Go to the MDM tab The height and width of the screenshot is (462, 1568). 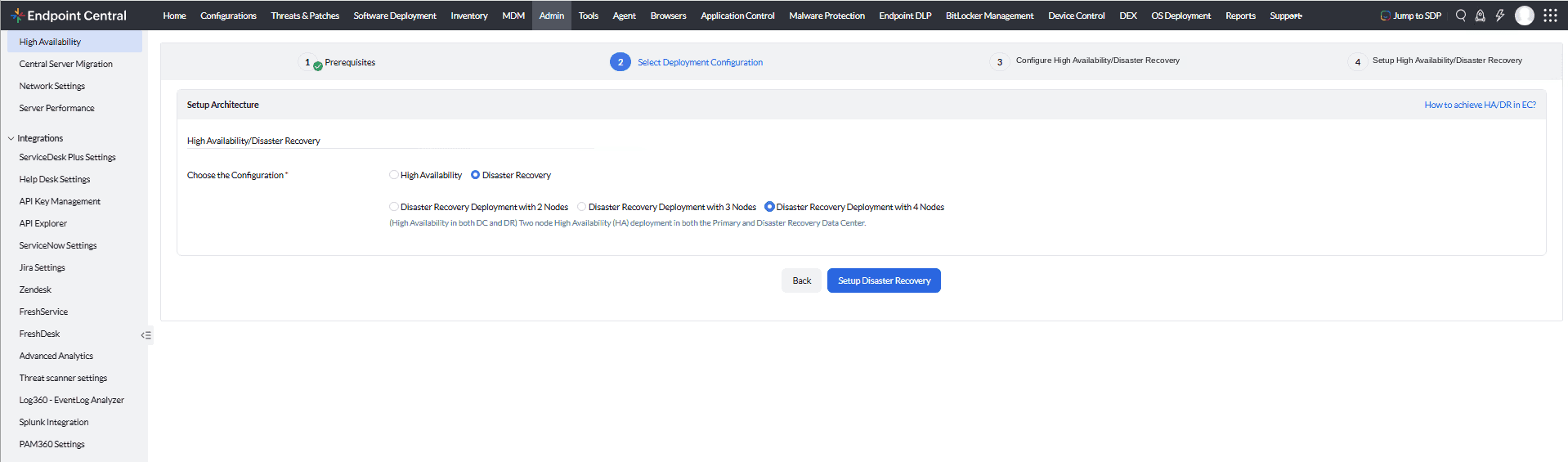513,16
